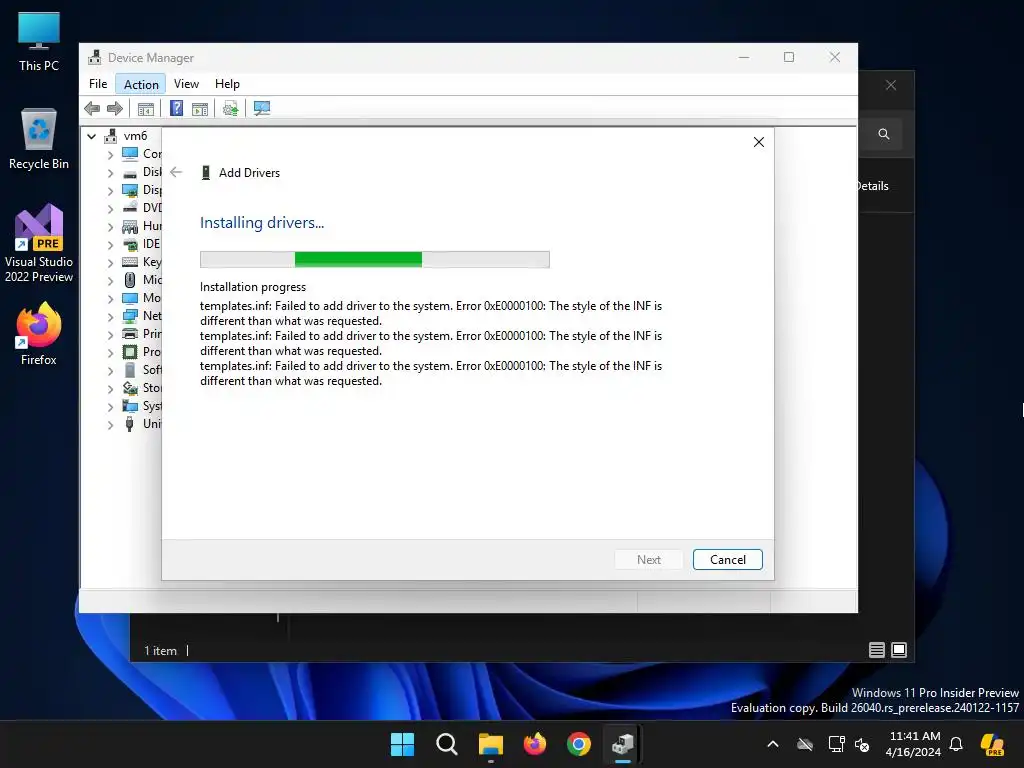The height and width of the screenshot is (768, 1024).
Task: Select the Processors category icon
Action: (x=130, y=352)
